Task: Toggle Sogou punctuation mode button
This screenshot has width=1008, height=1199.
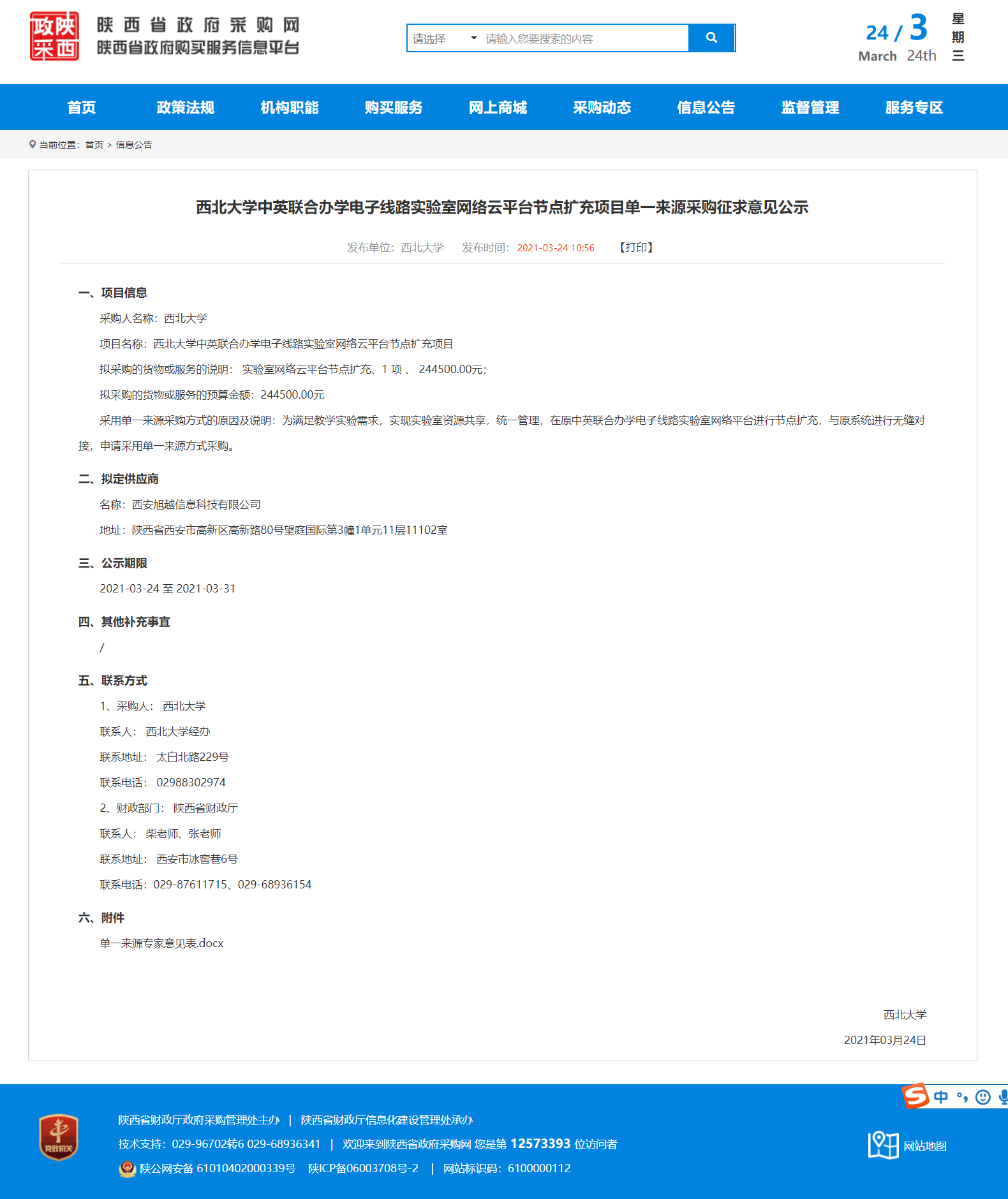Action: [962, 1097]
